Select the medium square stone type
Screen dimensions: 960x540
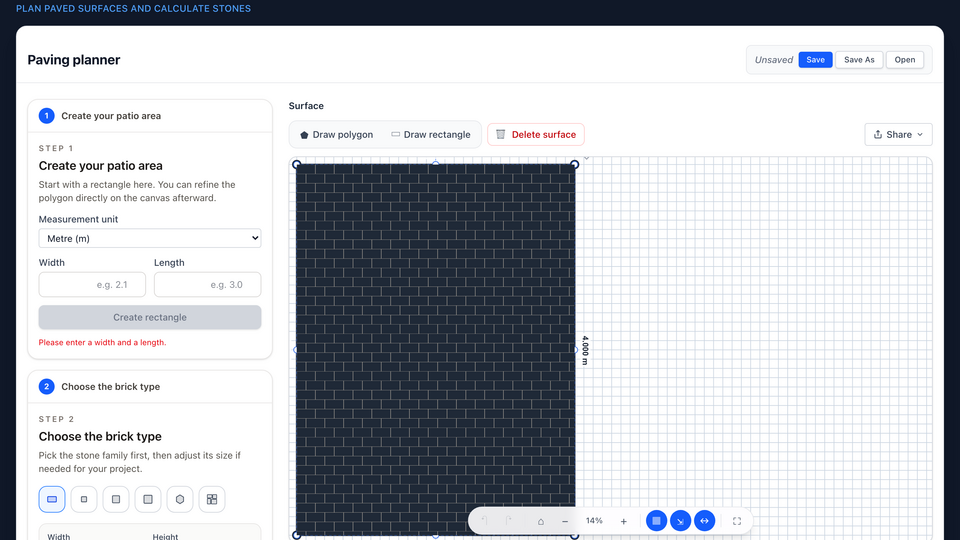pos(116,499)
